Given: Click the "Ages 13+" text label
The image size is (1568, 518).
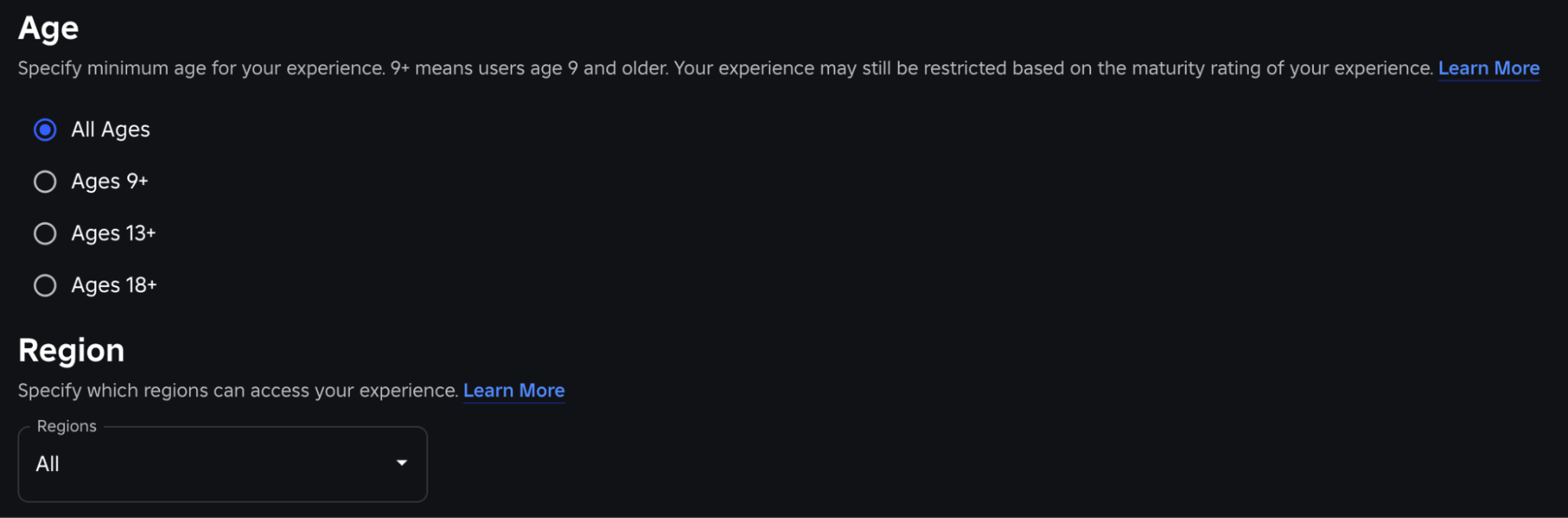Looking at the screenshot, I should [114, 234].
